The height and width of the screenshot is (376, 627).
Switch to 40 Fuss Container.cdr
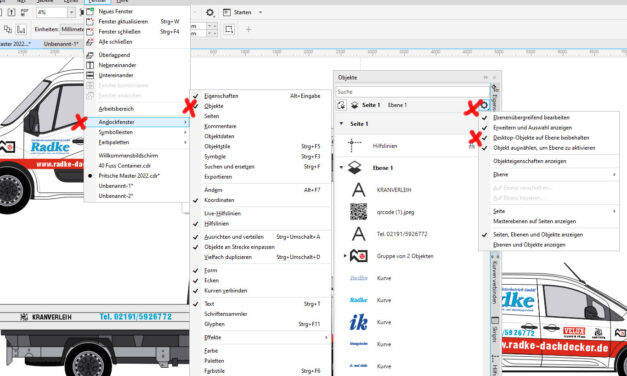pos(125,166)
